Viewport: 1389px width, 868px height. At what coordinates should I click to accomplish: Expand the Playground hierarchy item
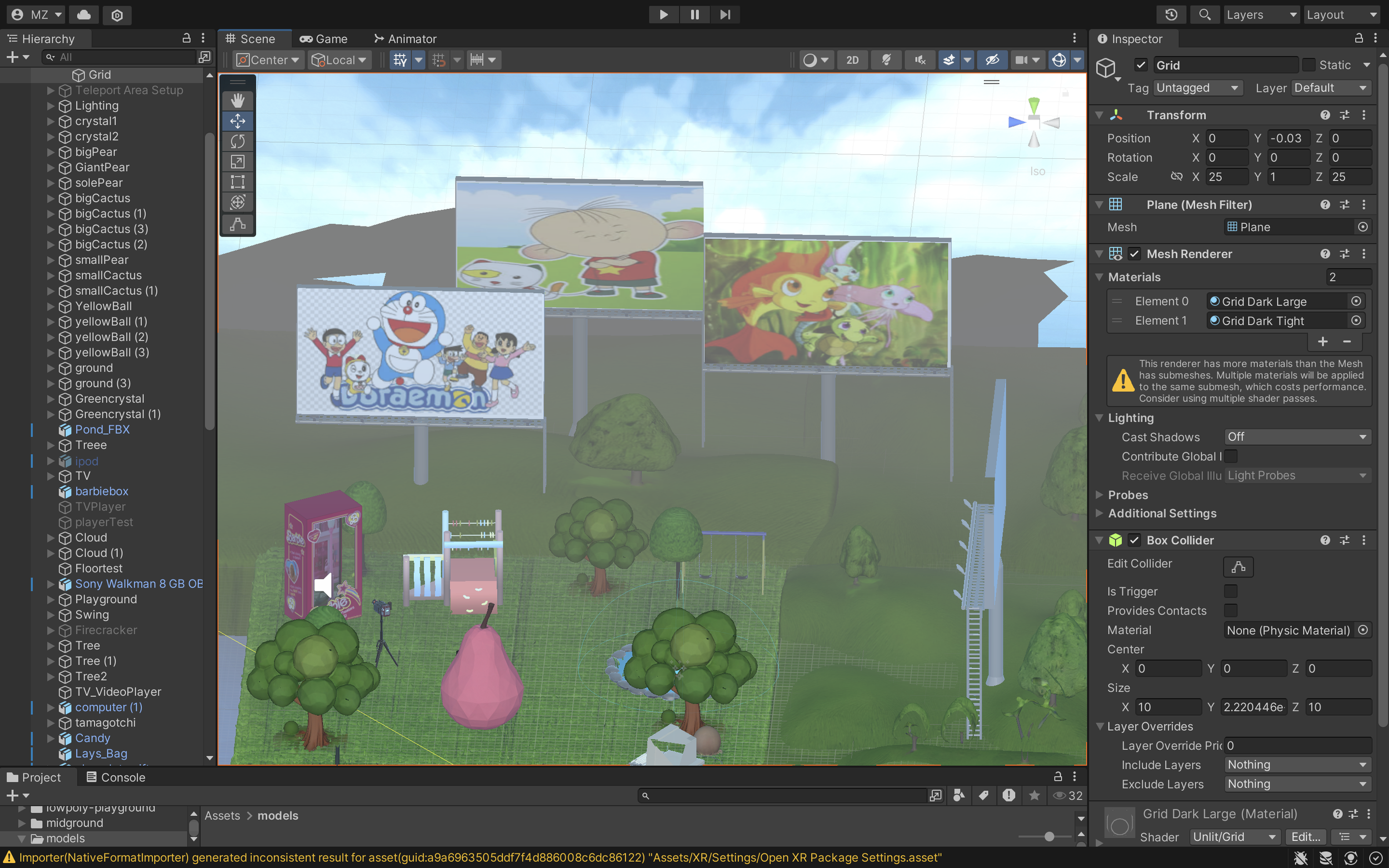[50, 599]
